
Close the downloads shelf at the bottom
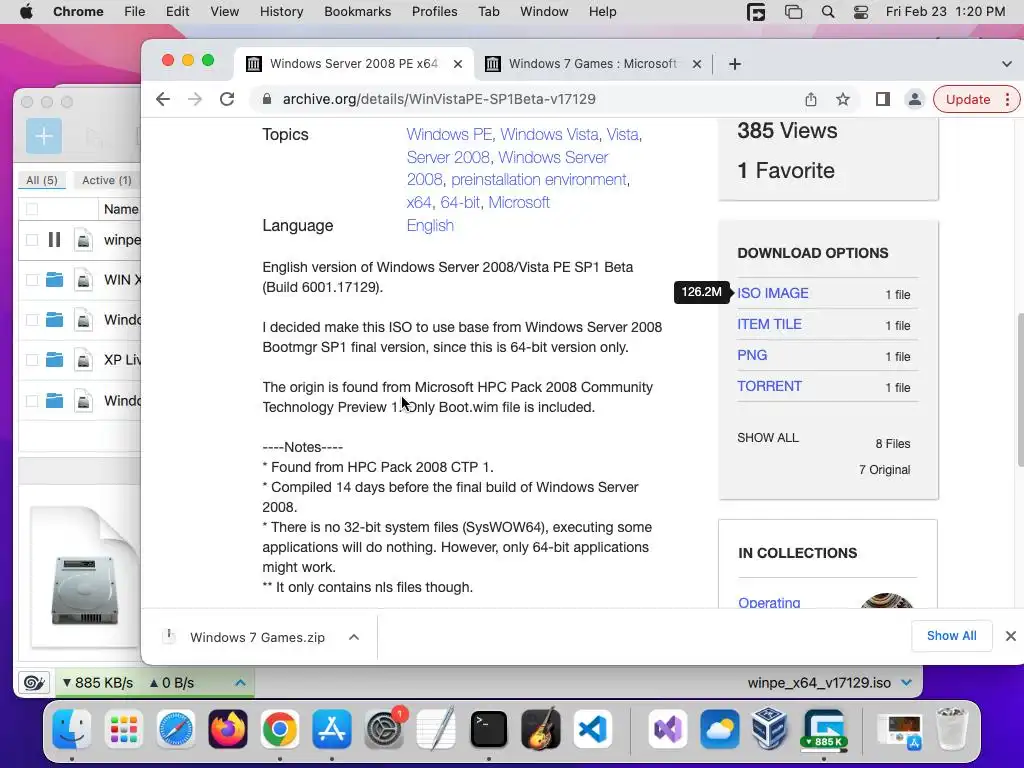tap(1010, 636)
